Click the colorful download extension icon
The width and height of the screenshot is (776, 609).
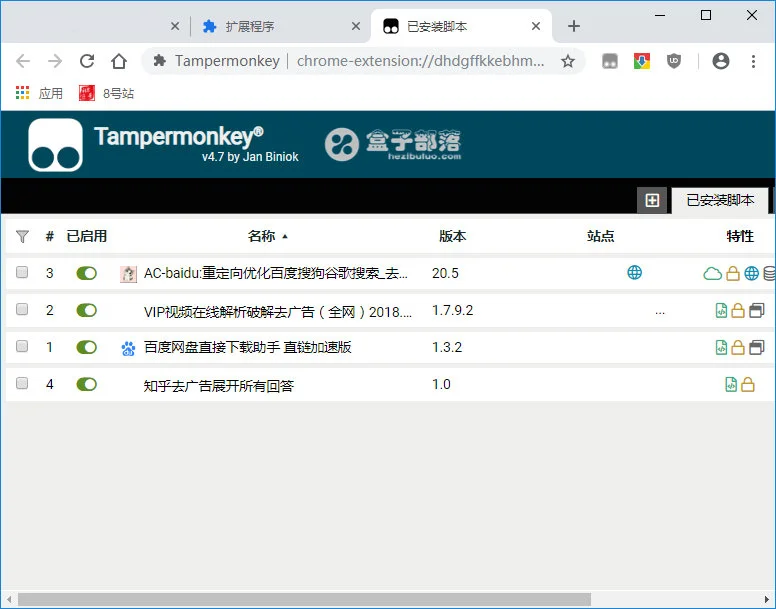click(642, 61)
